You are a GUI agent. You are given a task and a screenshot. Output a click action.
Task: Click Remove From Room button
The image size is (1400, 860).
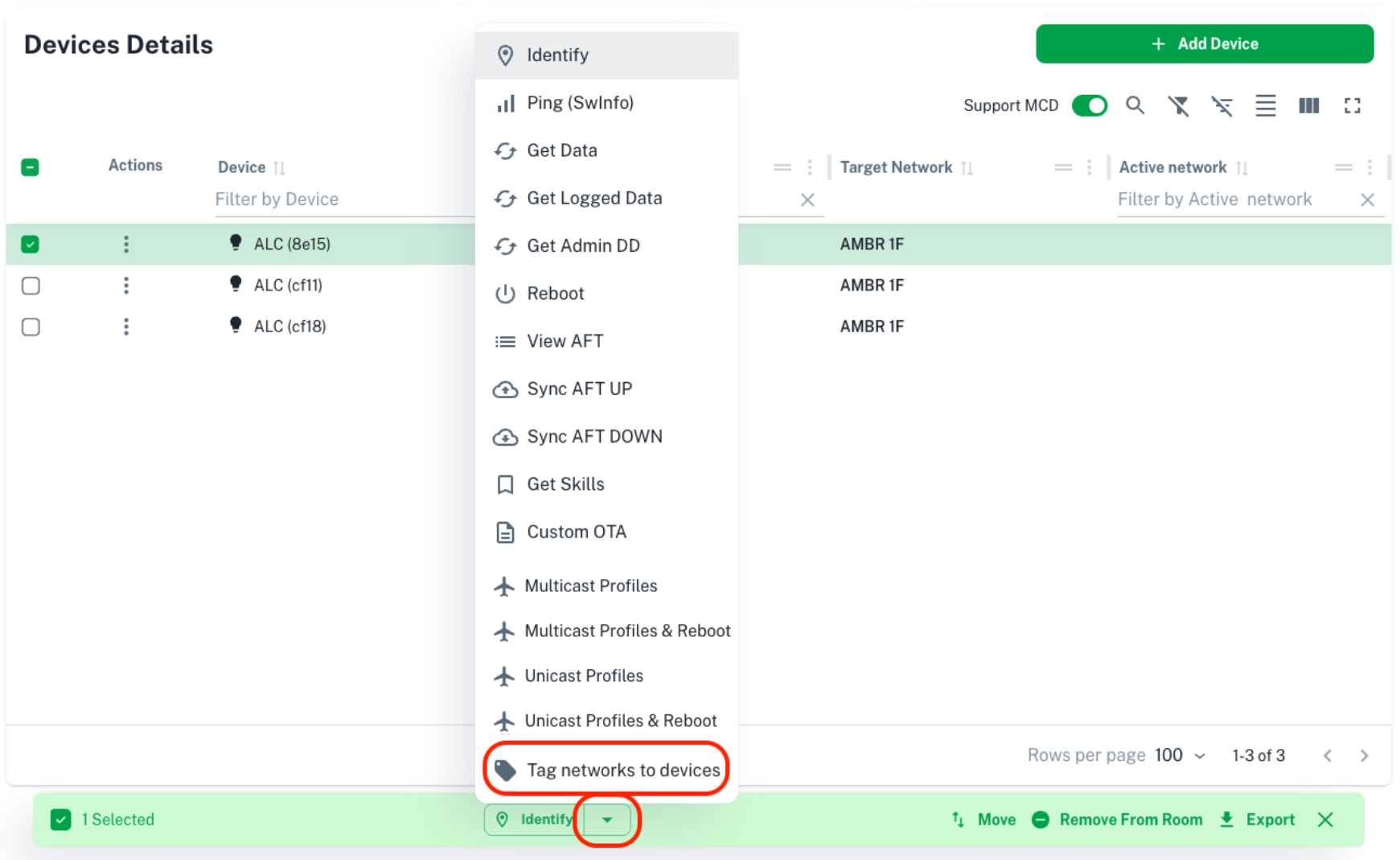pos(1118,820)
